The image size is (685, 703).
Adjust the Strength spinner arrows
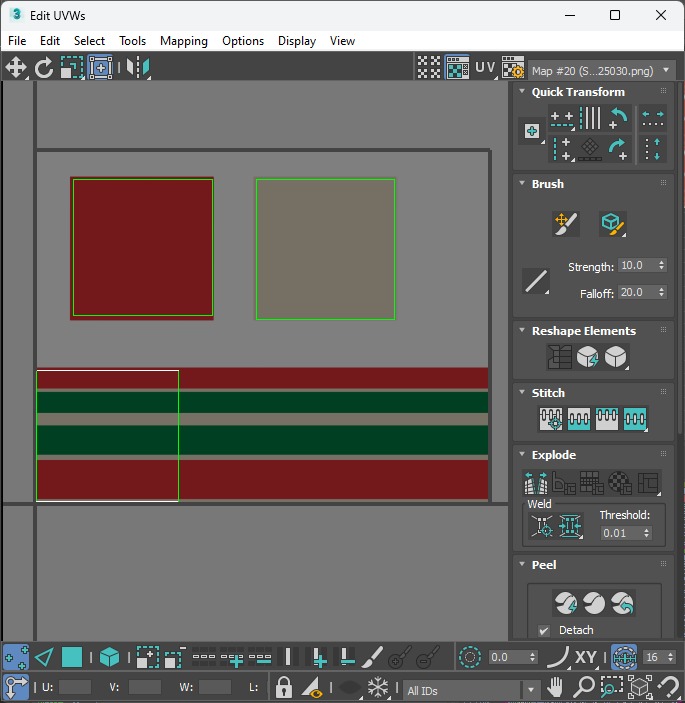pos(661,265)
